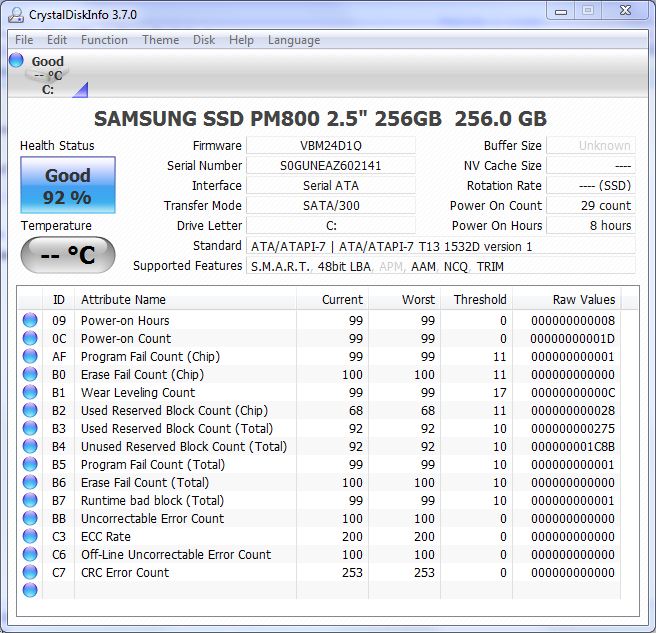Click the Current column header
Viewport: 656px width, 633px height.
[332, 300]
